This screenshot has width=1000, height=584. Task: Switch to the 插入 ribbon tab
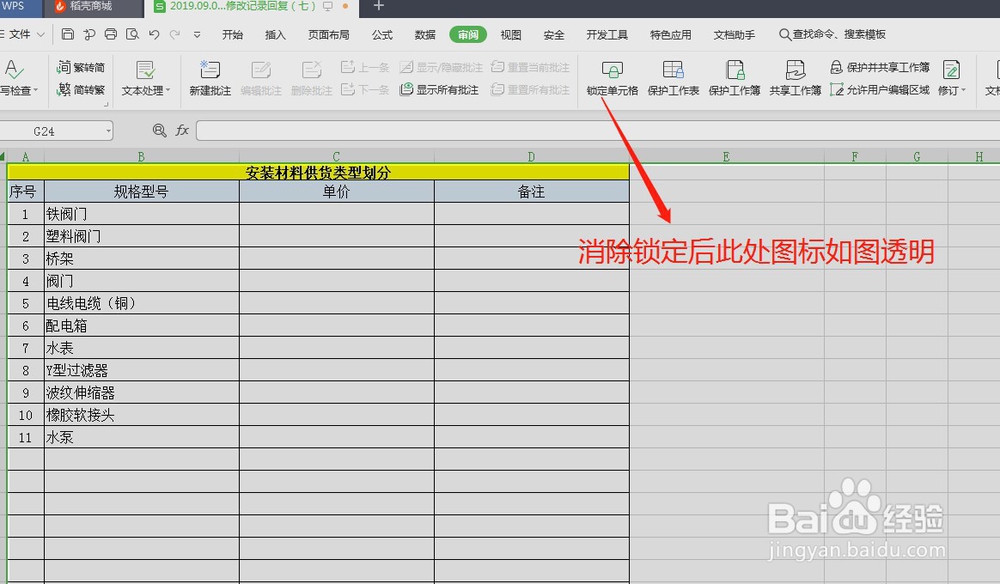(x=275, y=35)
